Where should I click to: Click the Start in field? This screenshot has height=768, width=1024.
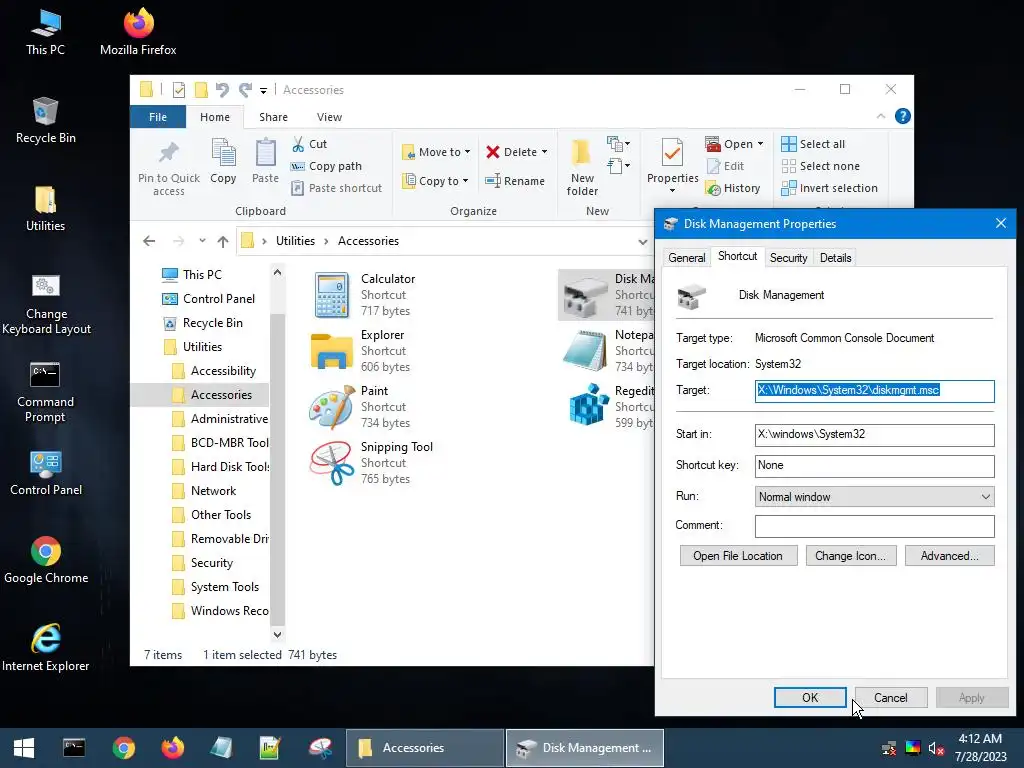point(874,434)
